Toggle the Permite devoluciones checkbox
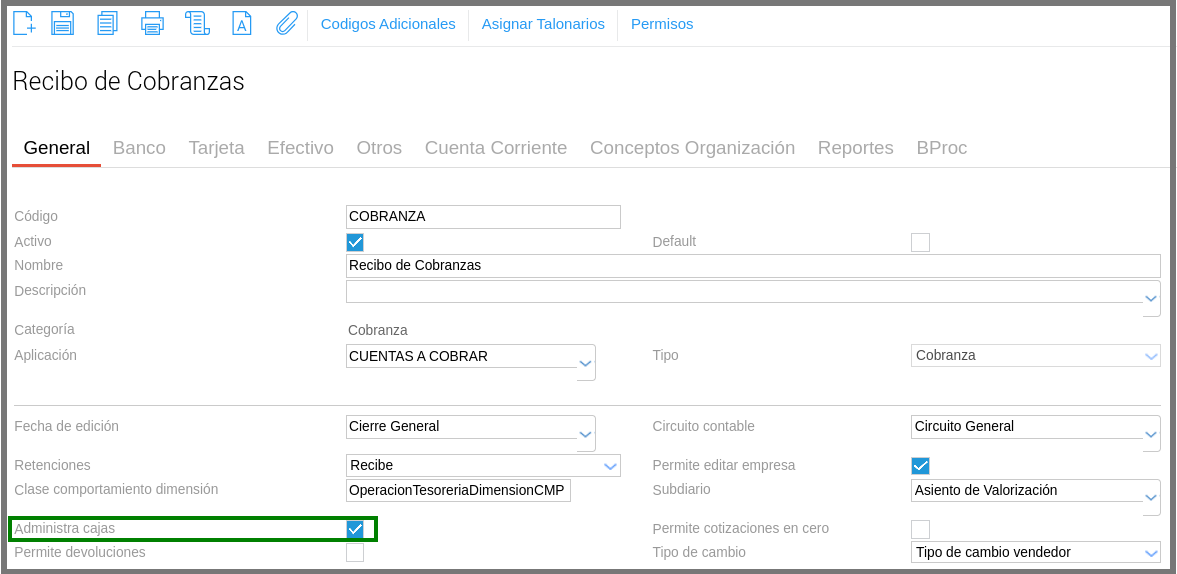The width and height of the screenshot is (1177, 574). click(355, 553)
